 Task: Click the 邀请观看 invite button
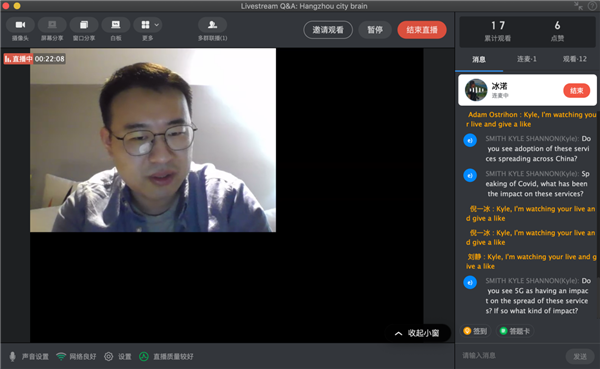328,30
